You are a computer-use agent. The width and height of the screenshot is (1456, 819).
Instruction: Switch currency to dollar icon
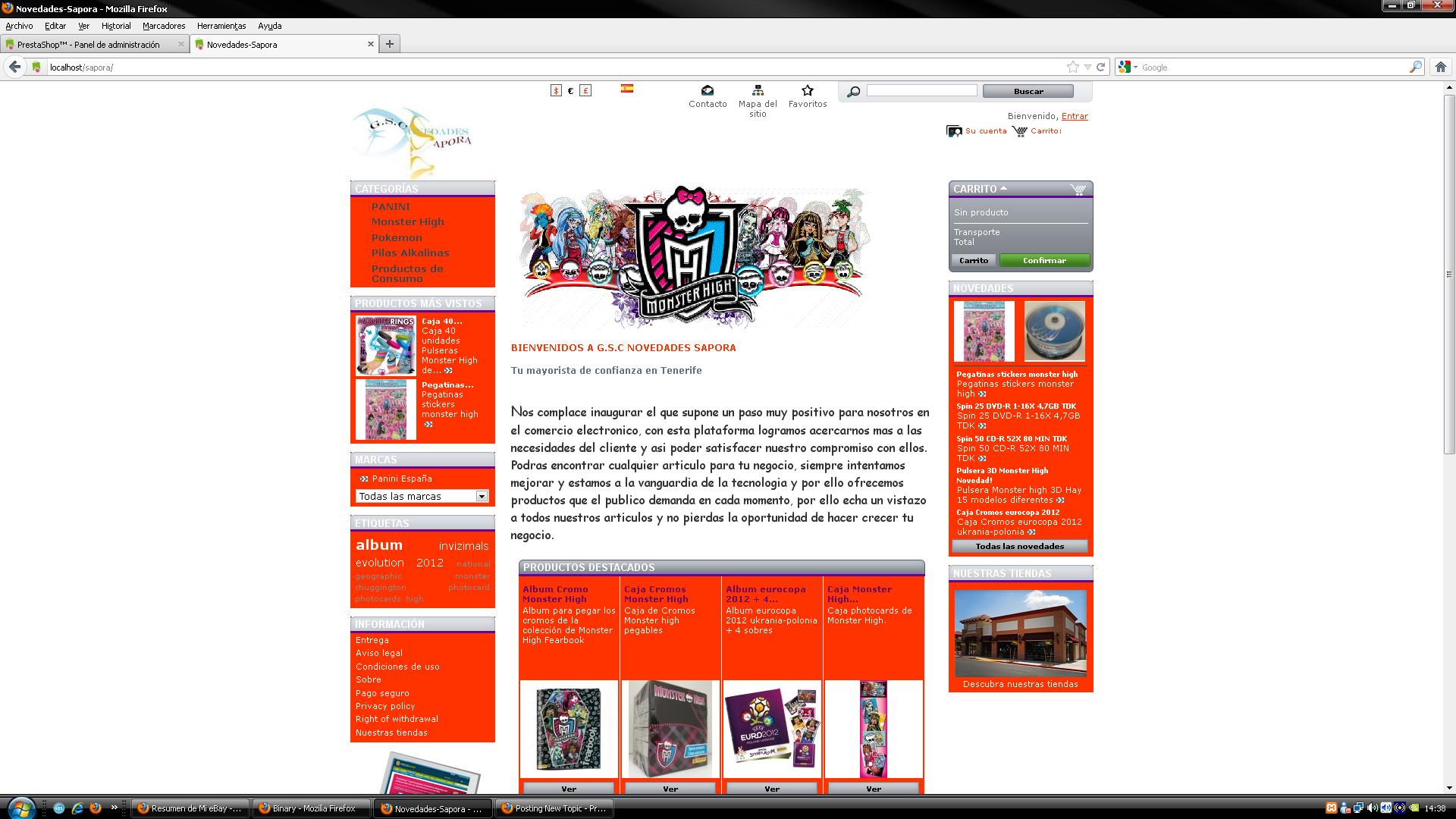pos(556,91)
